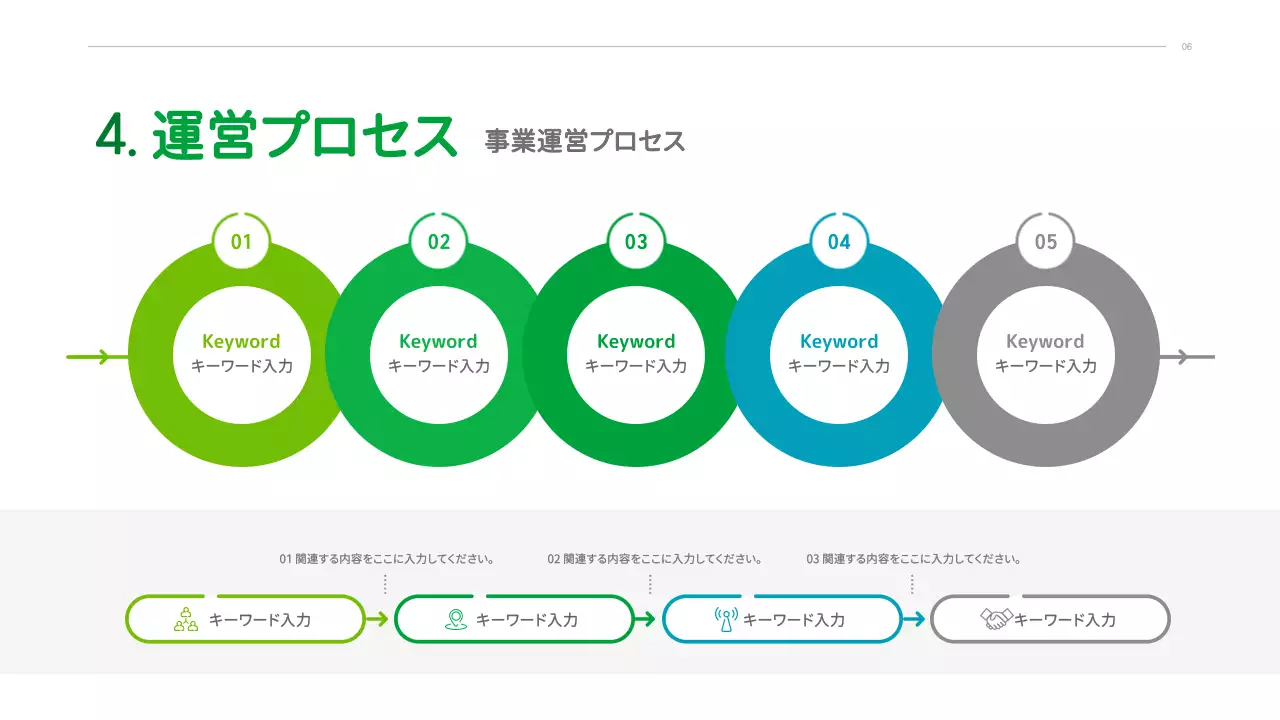Click the antenna signal tower icon
The image size is (1280, 720).
click(x=725, y=619)
